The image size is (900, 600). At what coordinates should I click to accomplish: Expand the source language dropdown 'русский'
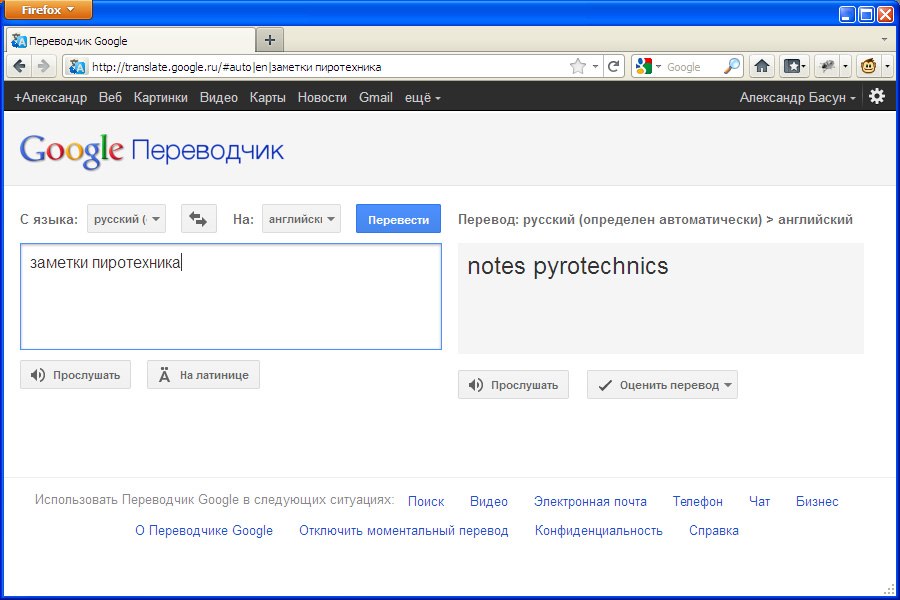click(126, 219)
